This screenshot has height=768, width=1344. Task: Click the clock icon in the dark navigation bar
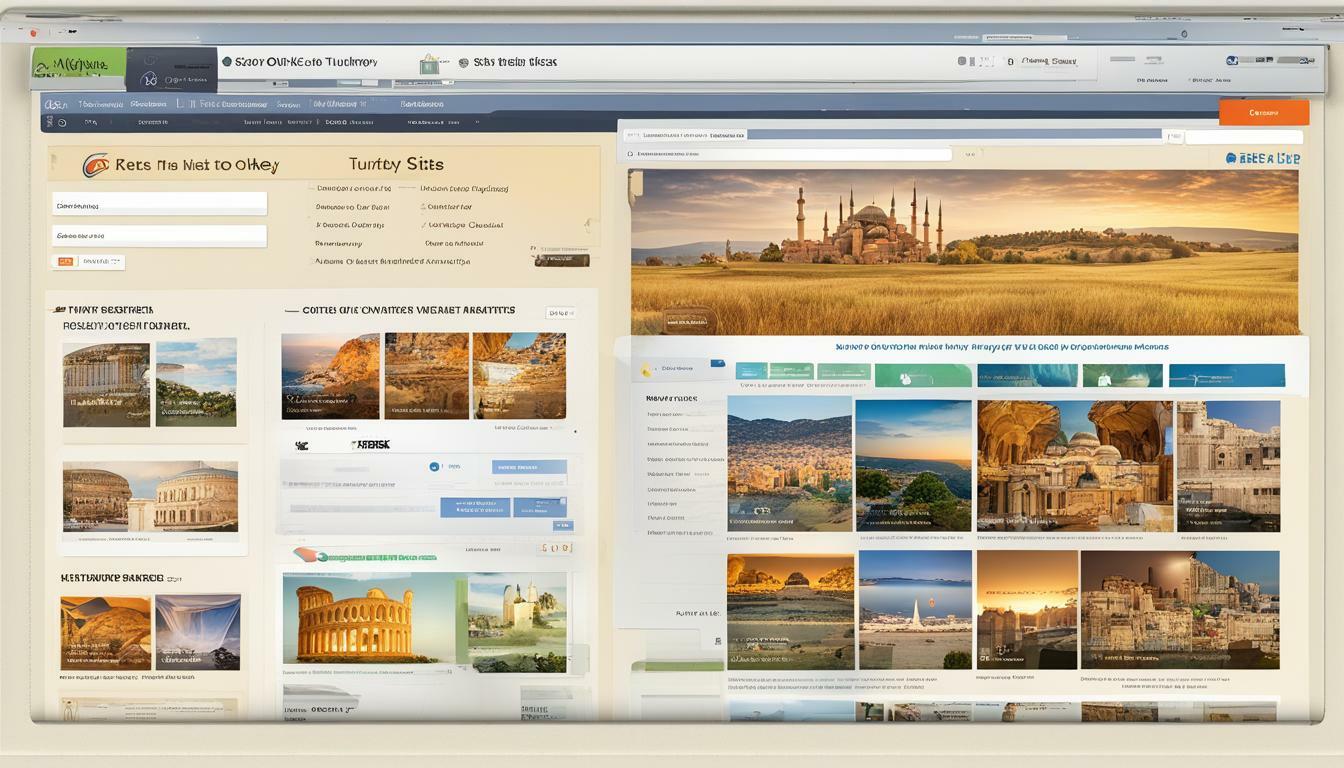click(62, 122)
